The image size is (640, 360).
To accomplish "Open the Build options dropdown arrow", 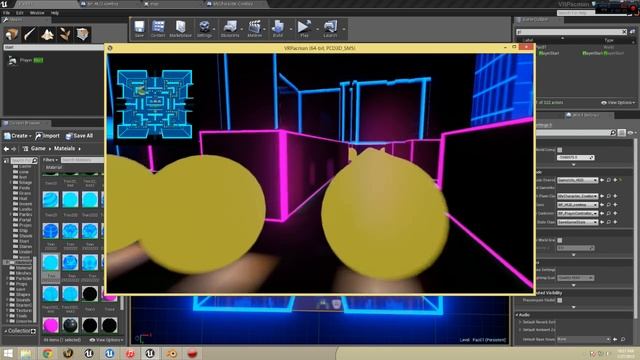I will 291,29.
